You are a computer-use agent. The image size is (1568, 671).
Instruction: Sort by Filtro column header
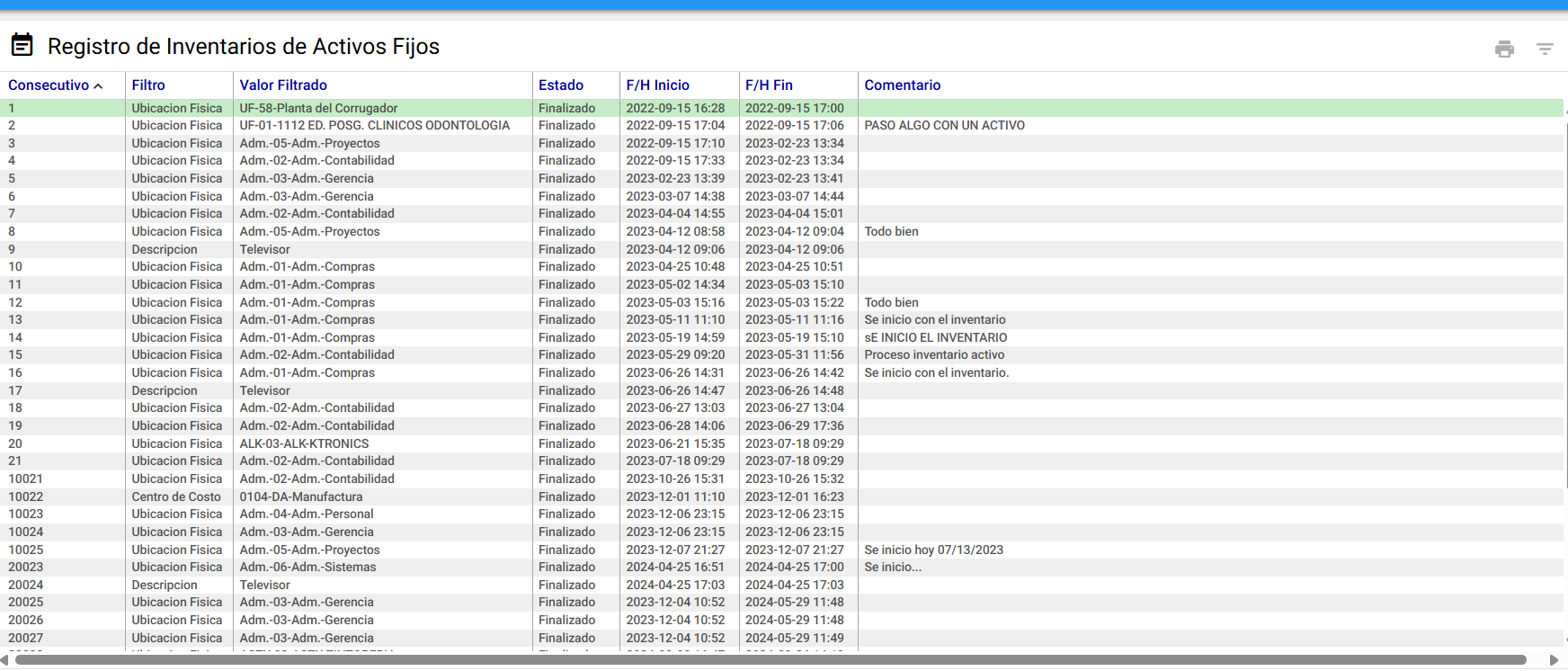coord(148,85)
